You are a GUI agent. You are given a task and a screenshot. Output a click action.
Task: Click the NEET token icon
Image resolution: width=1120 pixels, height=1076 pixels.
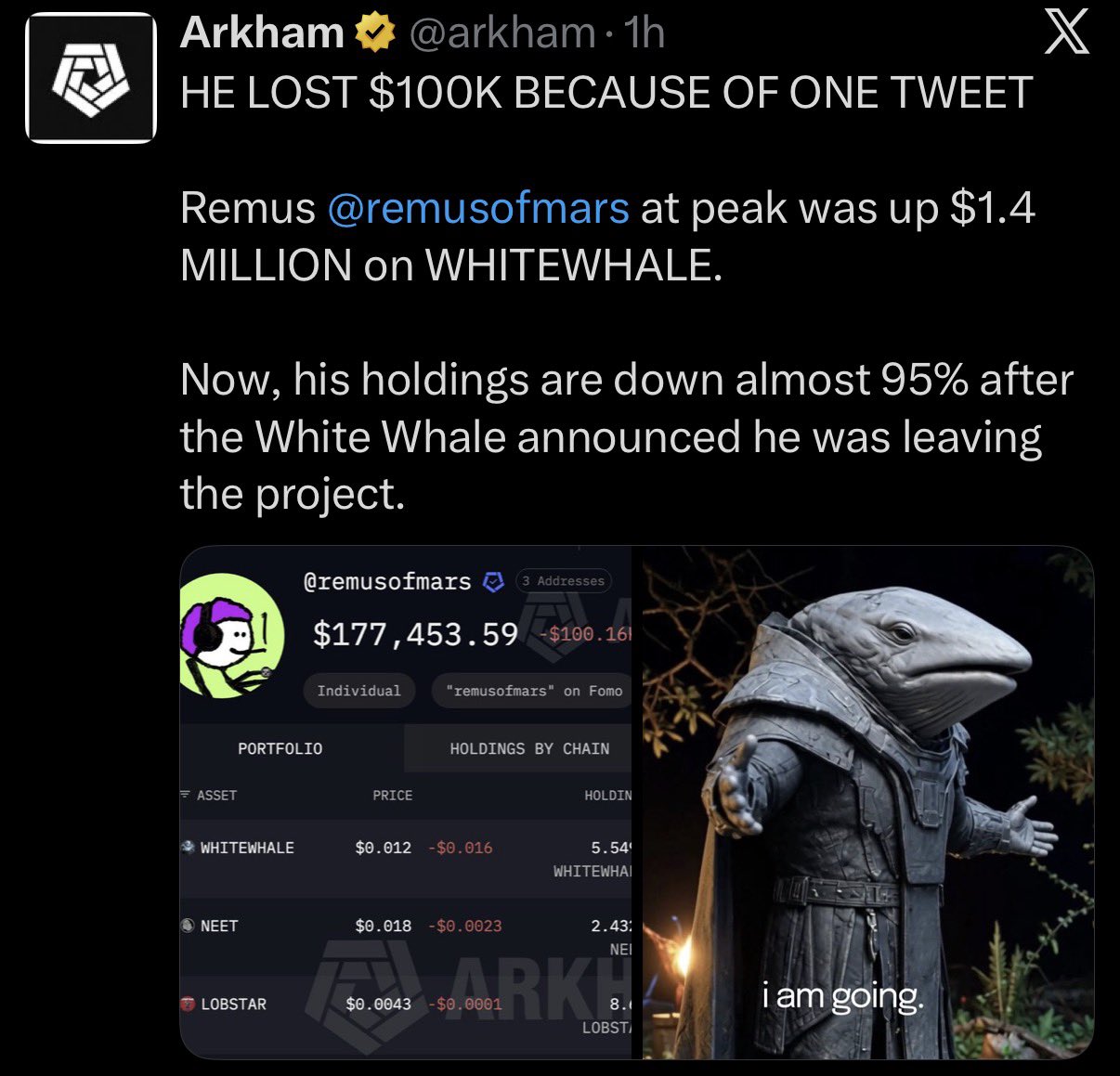pyautogui.click(x=188, y=926)
